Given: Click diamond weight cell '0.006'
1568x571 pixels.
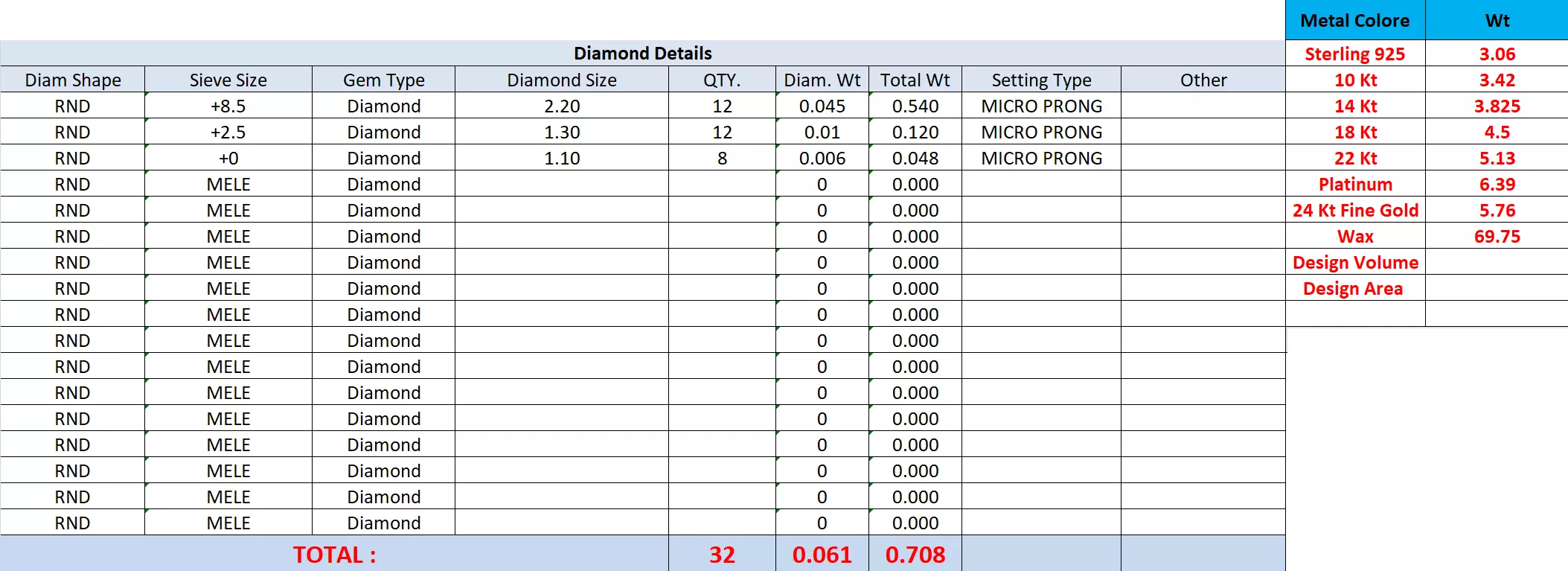Looking at the screenshot, I should [822, 158].
